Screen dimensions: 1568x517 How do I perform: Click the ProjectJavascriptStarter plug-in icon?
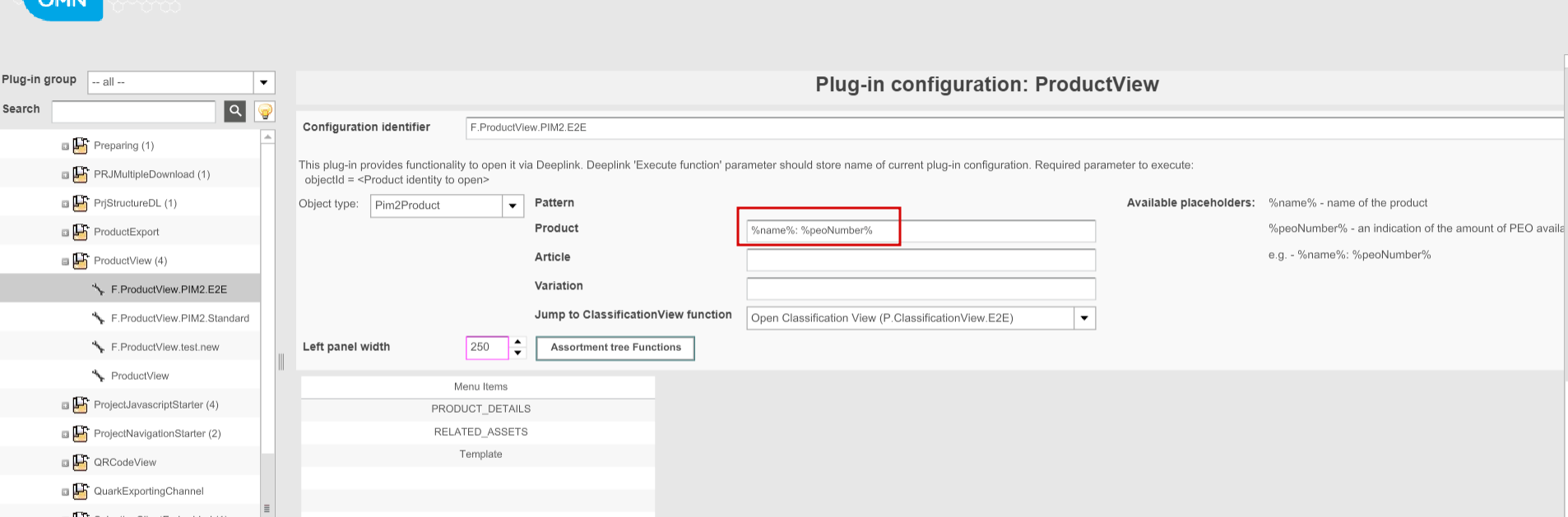point(81,404)
